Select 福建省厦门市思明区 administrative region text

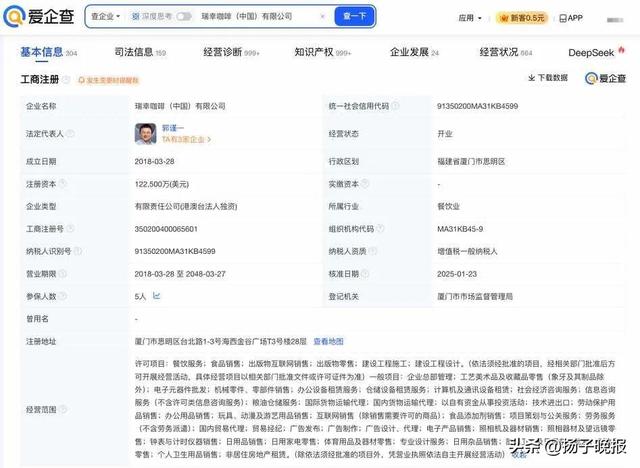pyautogui.click(x=471, y=162)
